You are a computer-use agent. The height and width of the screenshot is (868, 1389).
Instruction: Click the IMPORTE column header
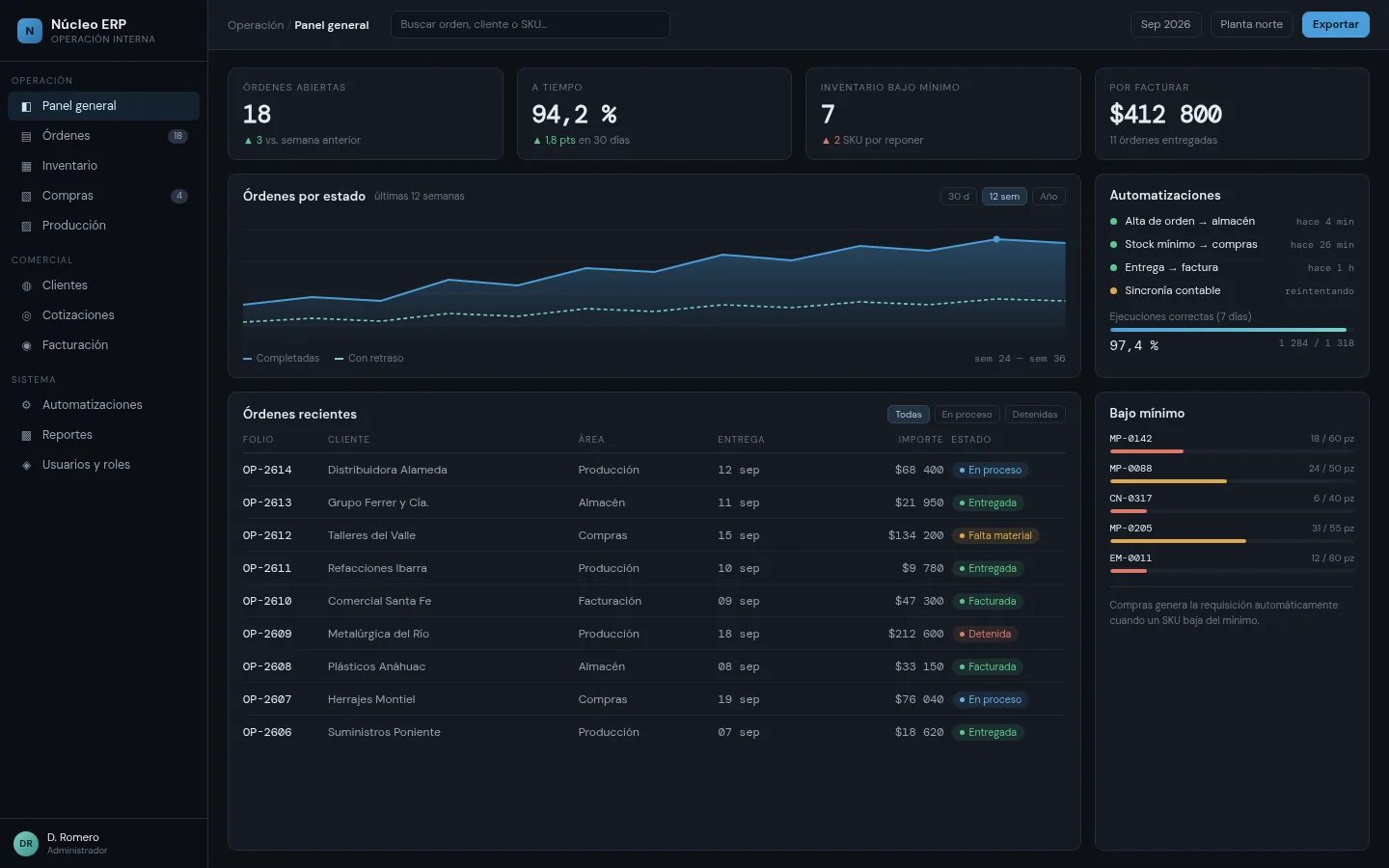tap(920, 440)
